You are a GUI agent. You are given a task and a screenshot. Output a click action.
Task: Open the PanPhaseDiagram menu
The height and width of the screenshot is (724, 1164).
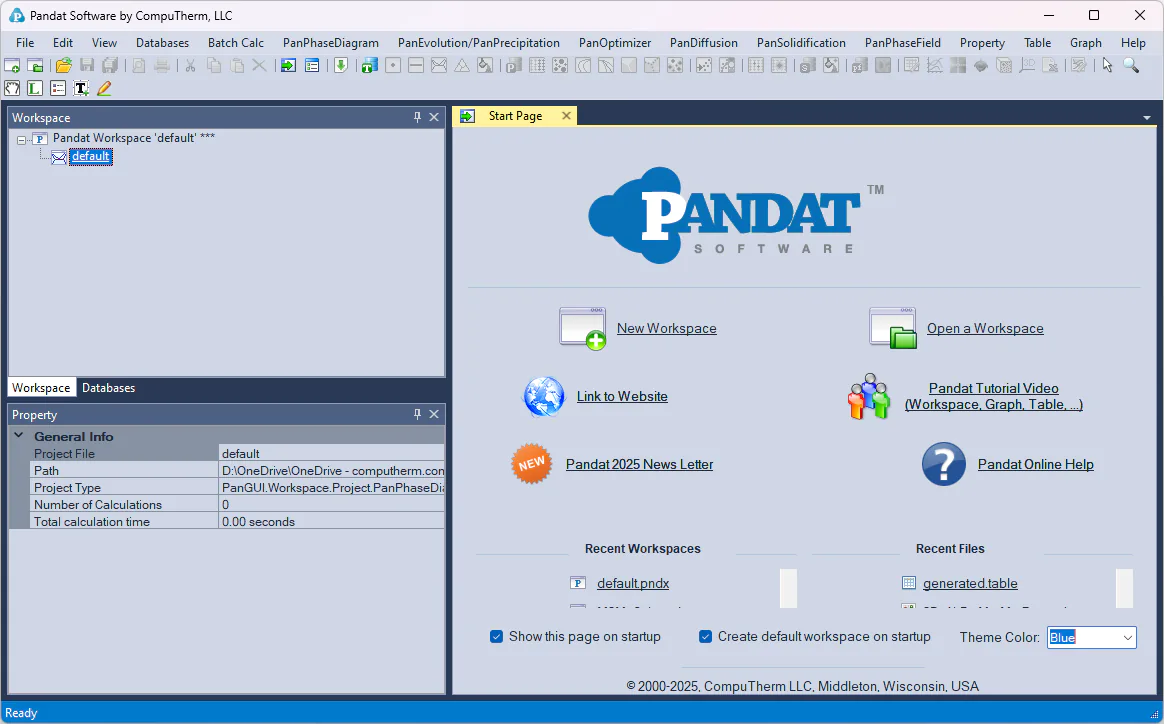coord(330,42)
